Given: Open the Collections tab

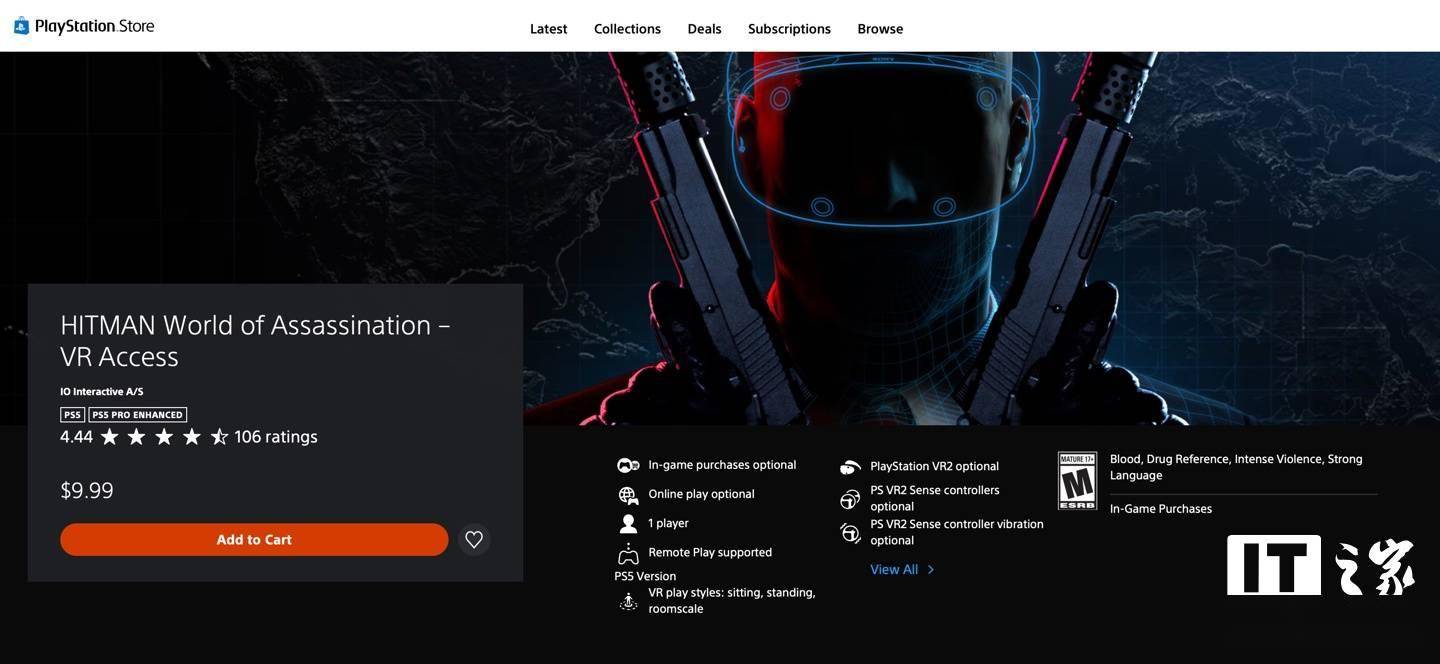Looking at the screenshot, I should click(627, 29).
